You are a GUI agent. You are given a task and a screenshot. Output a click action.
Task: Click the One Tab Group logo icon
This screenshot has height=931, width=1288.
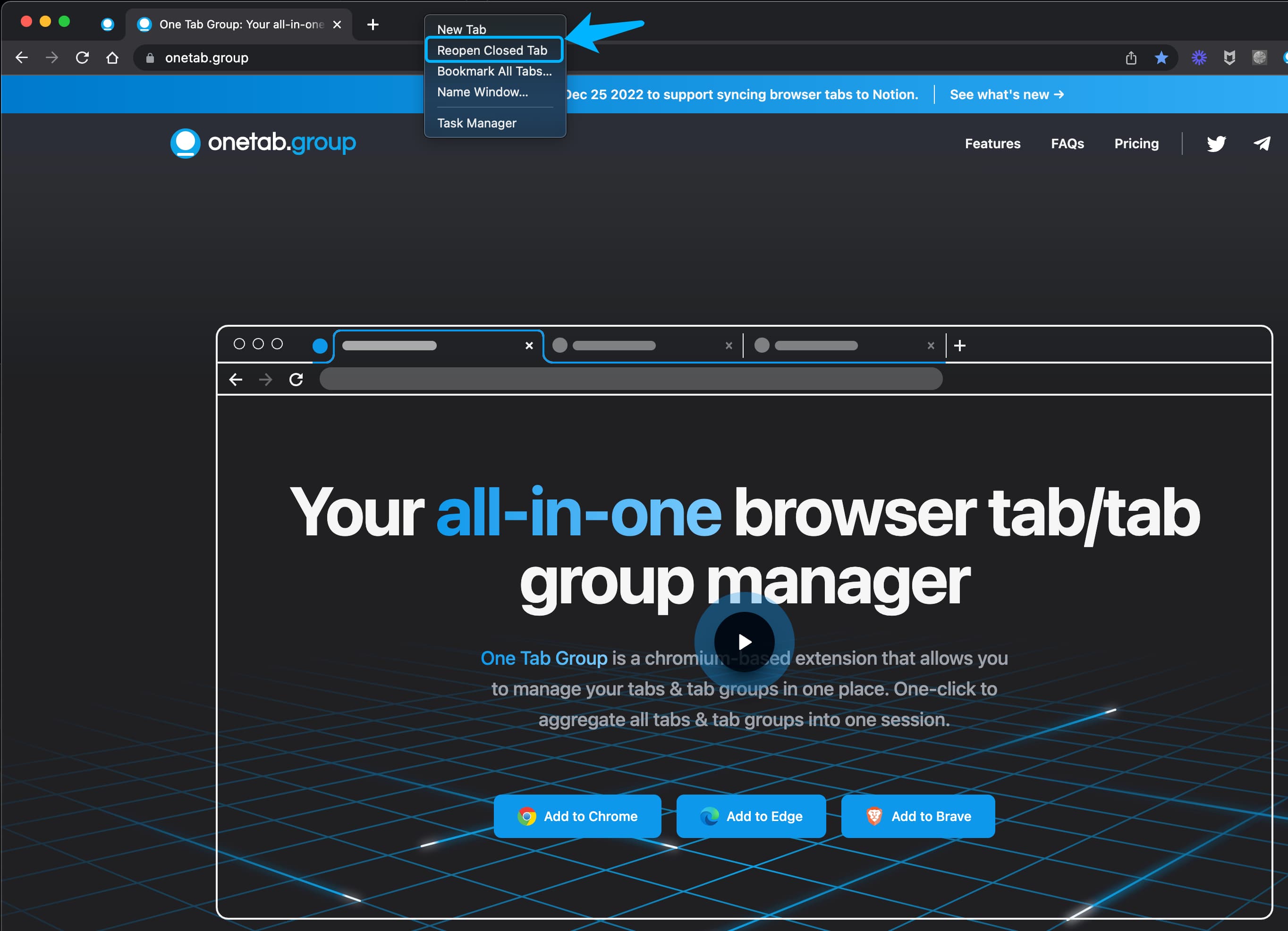coord(186,143)
